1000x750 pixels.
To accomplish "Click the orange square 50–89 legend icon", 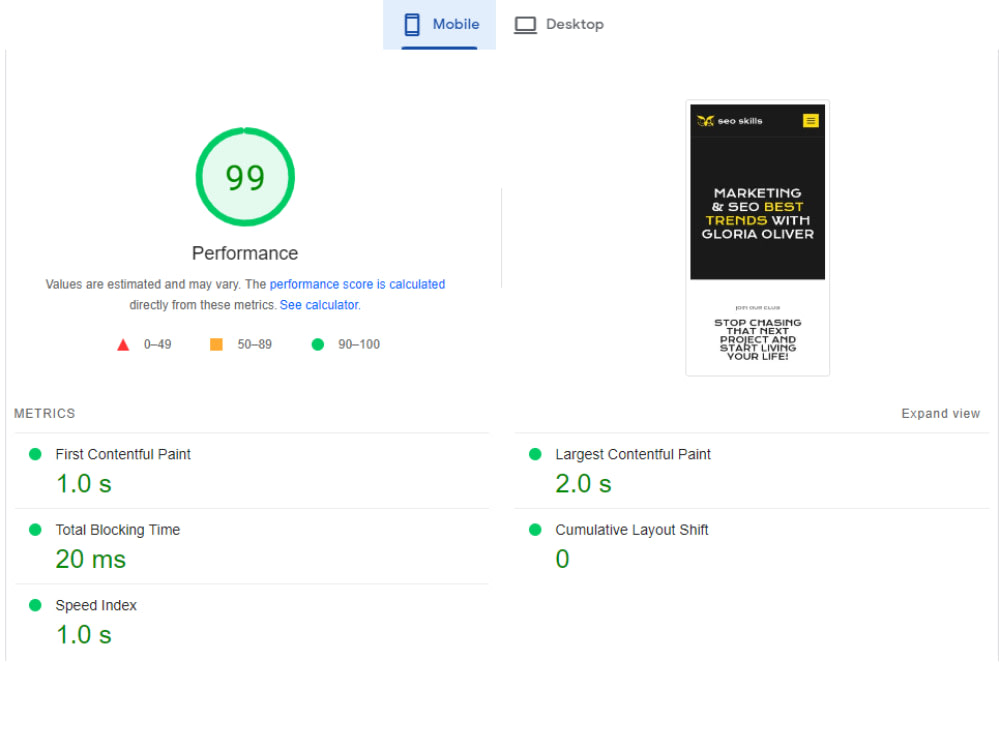I will pyautogui.click(x=216, y=344).
